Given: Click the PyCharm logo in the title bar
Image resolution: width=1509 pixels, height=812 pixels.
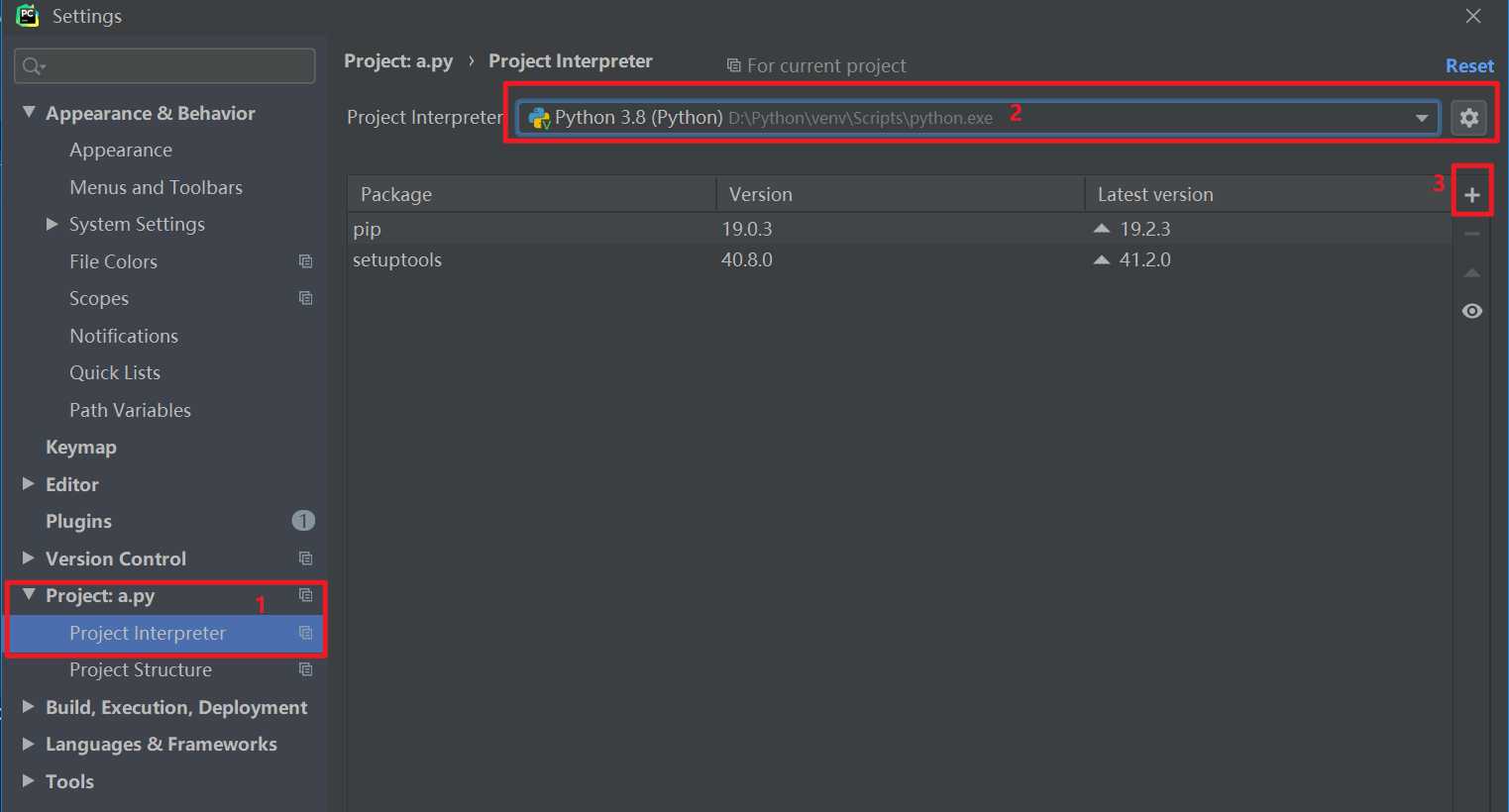Looking at the screenshot, I should [x=27, y=15].
